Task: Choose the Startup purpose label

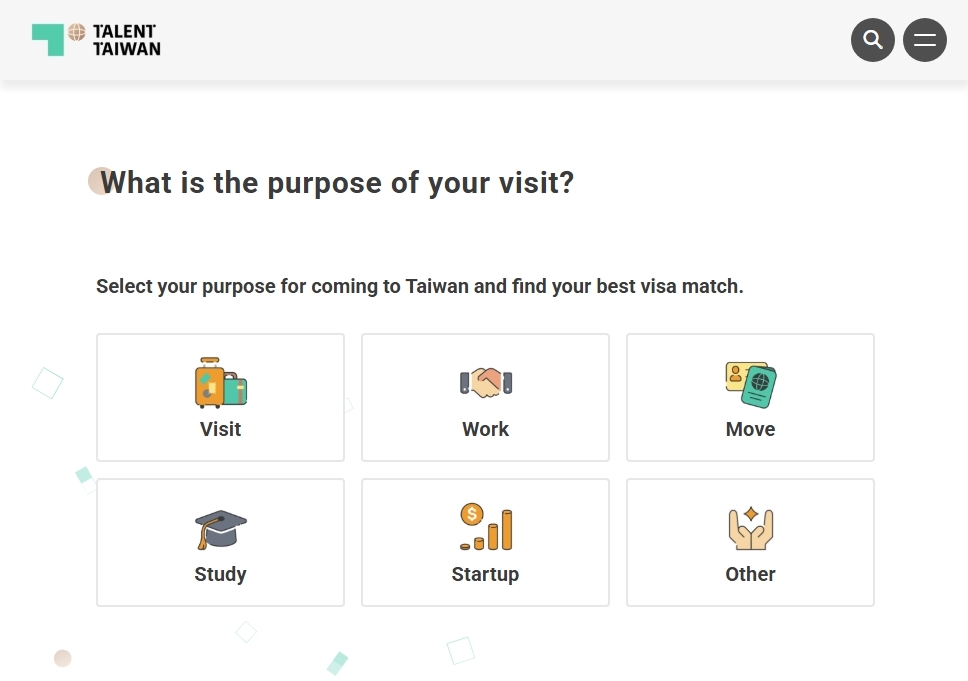Action: point(486,574)
